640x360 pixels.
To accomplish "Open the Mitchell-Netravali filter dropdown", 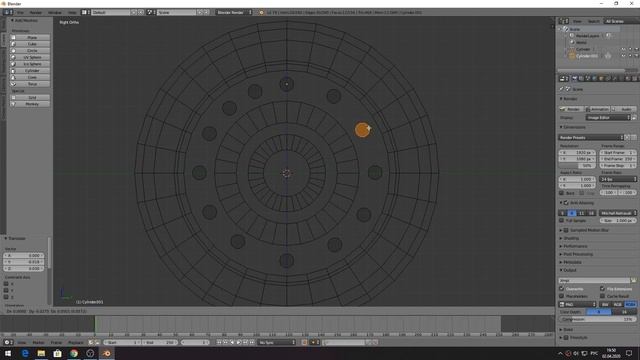I will [x=618, y=213].
